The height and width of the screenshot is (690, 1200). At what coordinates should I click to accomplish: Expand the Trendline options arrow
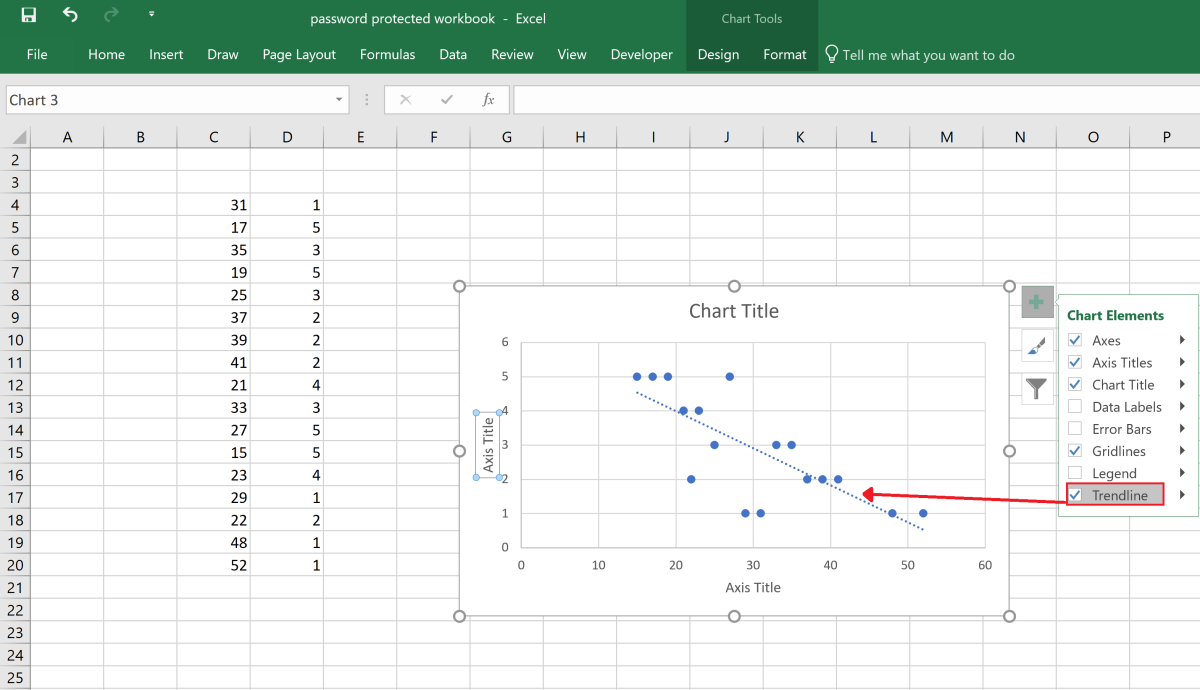coord(1182,494)
